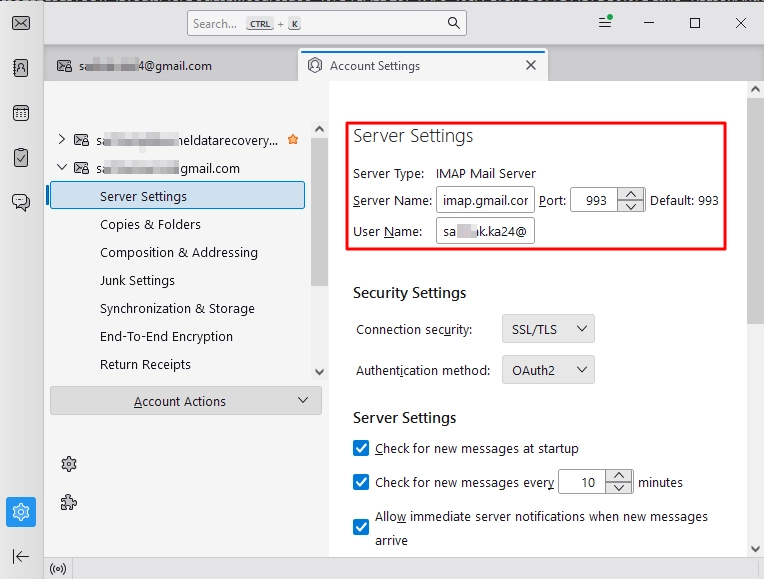Viewport: 764px width, 579px height.
Task: Open the Mail space icon
Action: pyautogui.click(x=21, y=23)
